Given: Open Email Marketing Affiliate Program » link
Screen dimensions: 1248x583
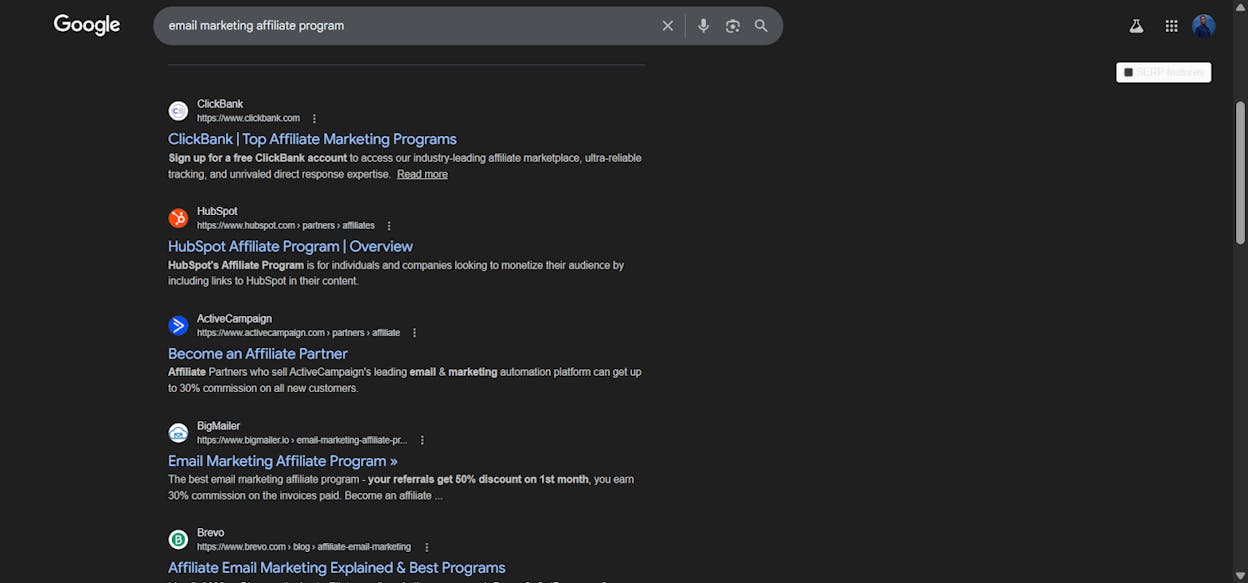Looking at the screenshot, I should [283, 461].
